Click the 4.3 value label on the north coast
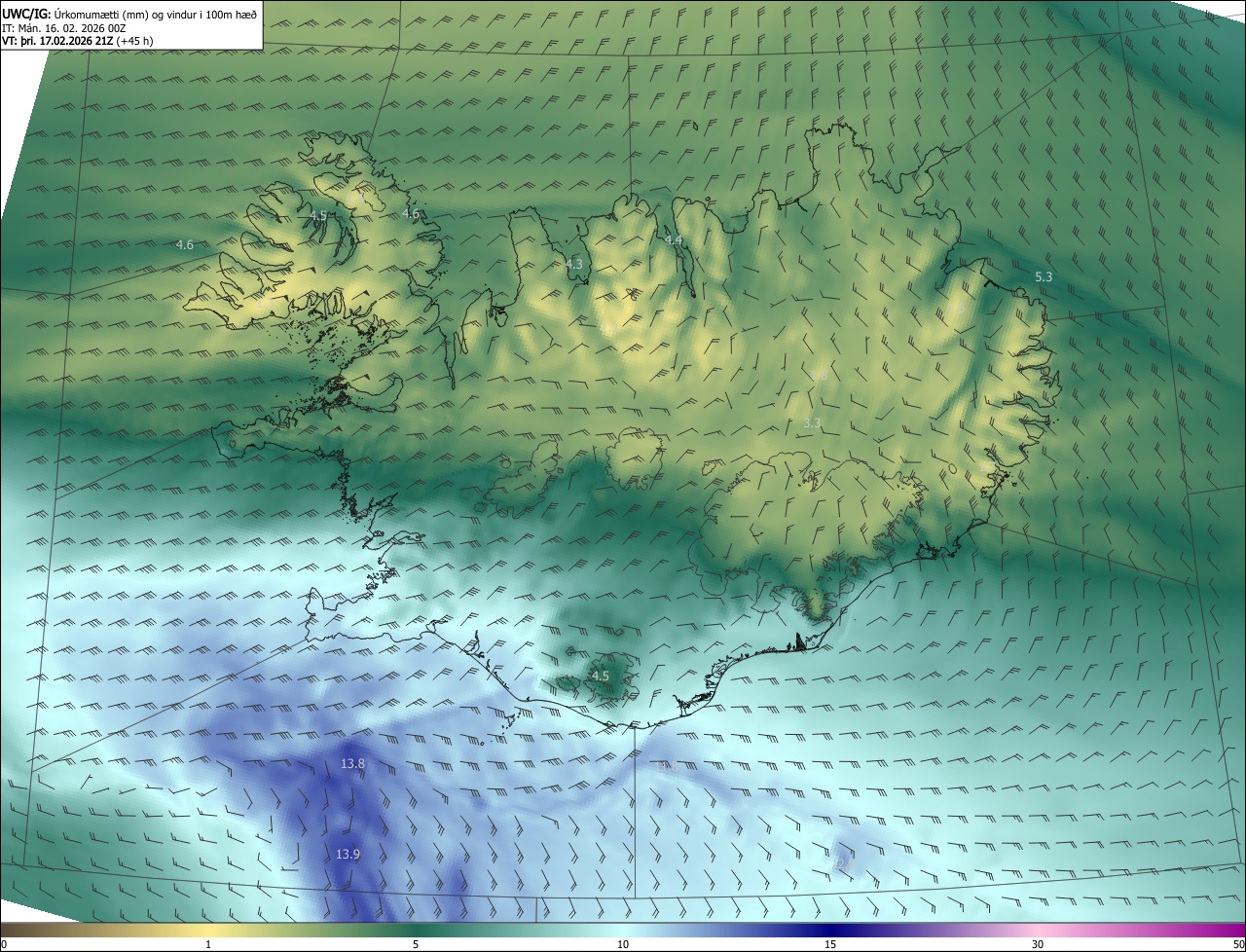Screen dimensions: 1246x952 click(x=574, y=264)
